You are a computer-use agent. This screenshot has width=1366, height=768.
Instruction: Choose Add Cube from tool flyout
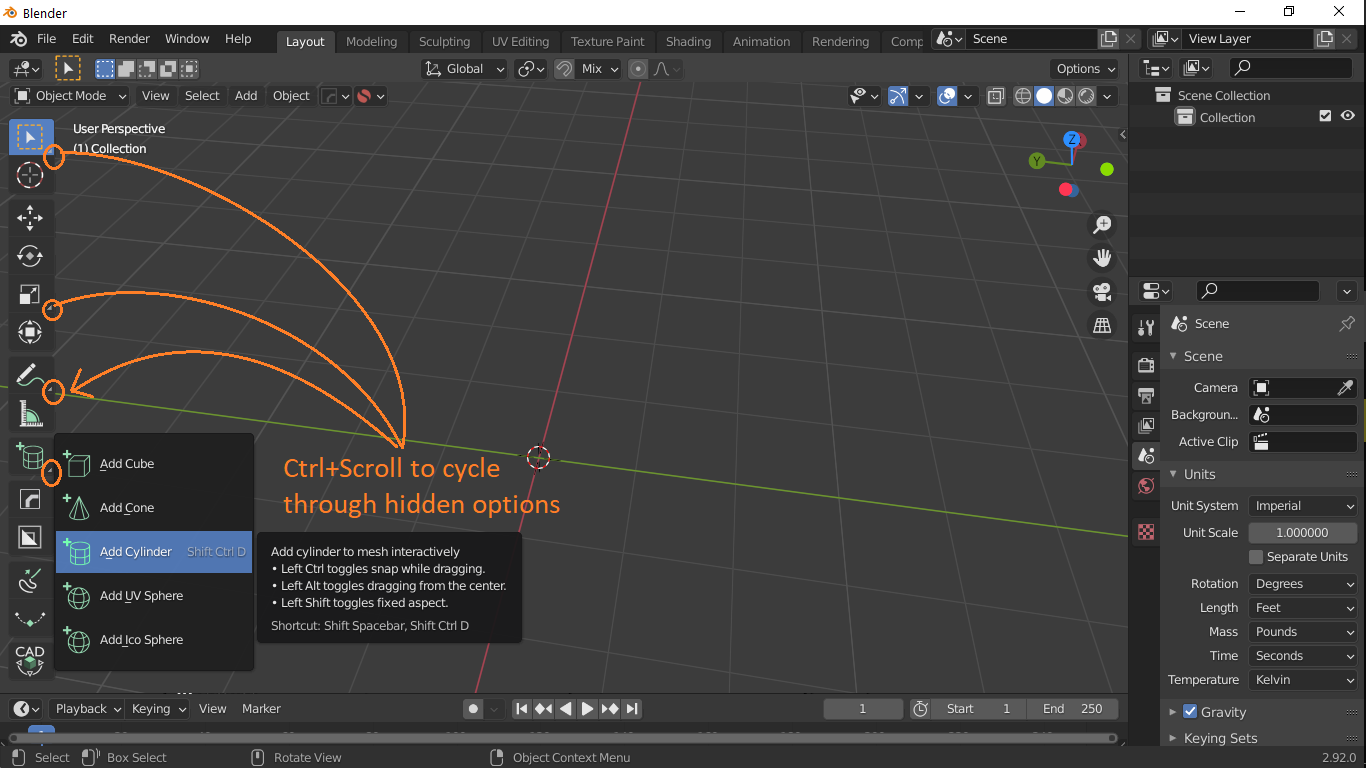(x=154, y=464)
